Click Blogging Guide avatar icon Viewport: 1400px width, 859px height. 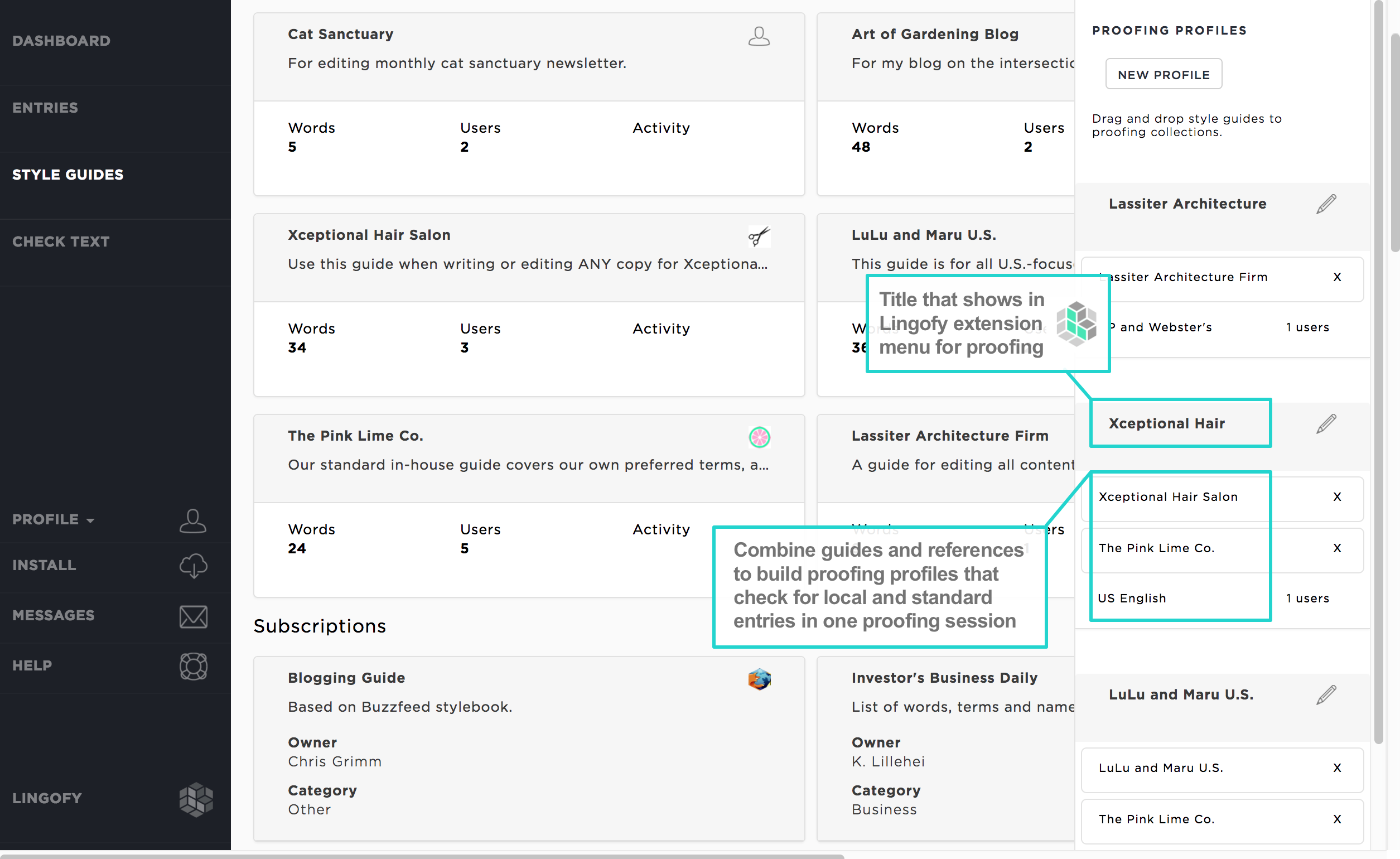(x=759, y=679)
